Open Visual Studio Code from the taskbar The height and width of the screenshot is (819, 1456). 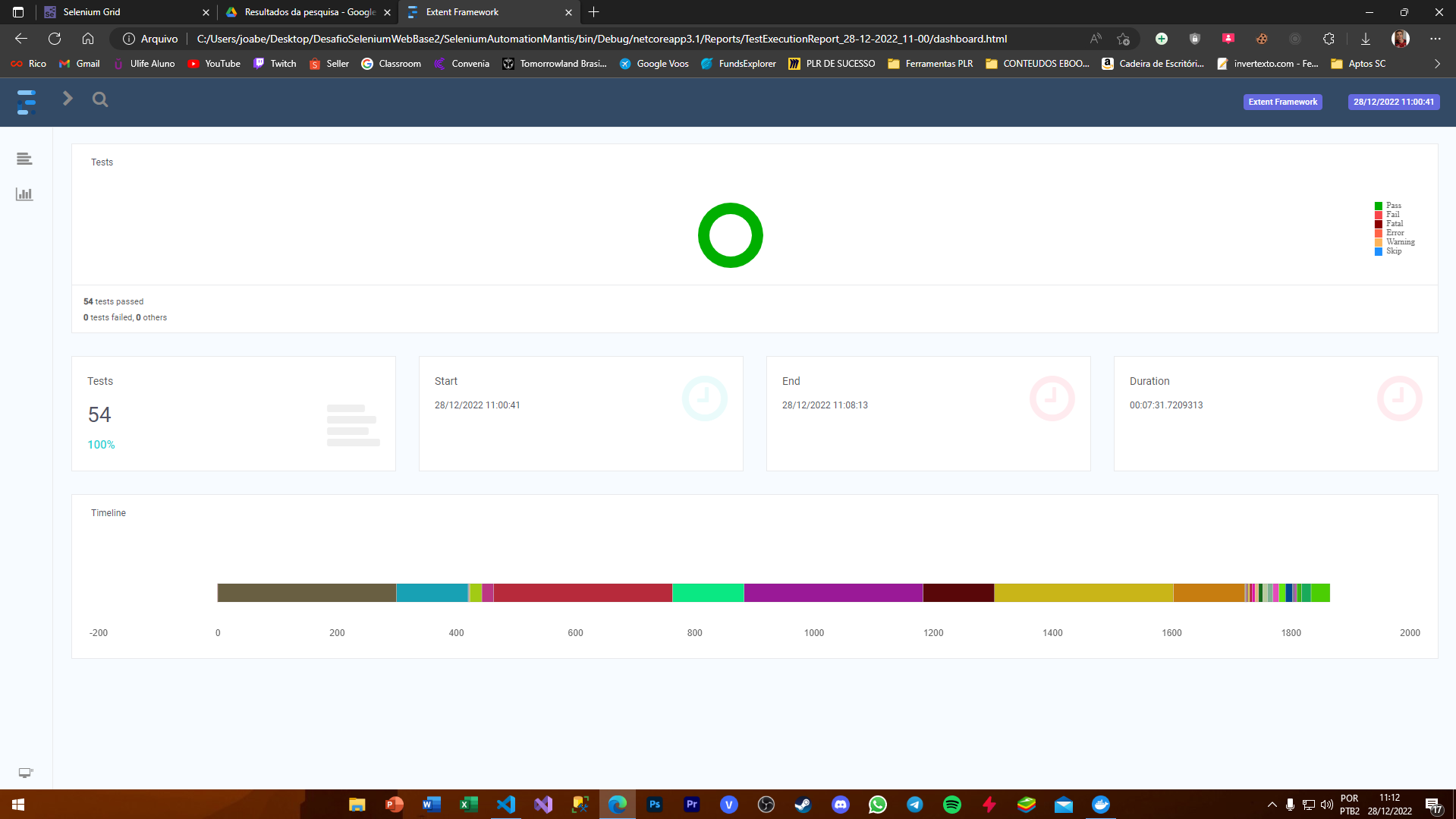click(505, 804)
